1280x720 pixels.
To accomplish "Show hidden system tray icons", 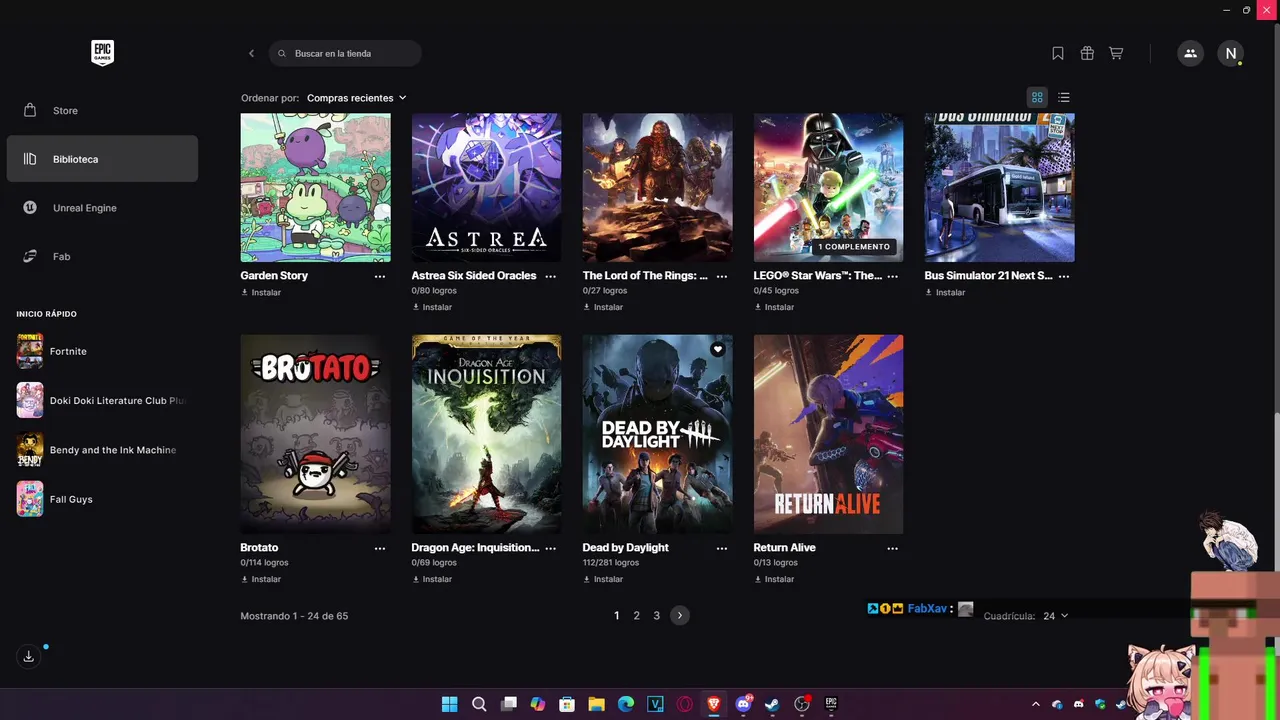I will [1036, 705].
